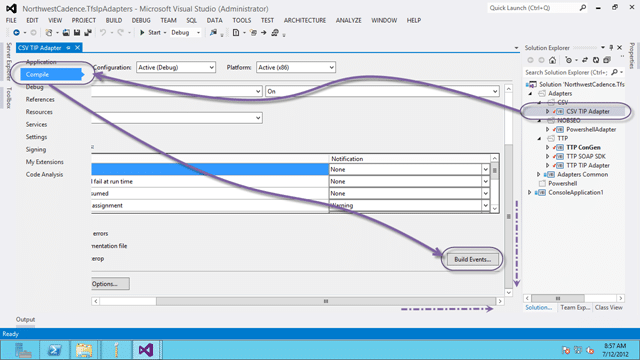Open File Explorer from the taskbar

tap(84, 350)
